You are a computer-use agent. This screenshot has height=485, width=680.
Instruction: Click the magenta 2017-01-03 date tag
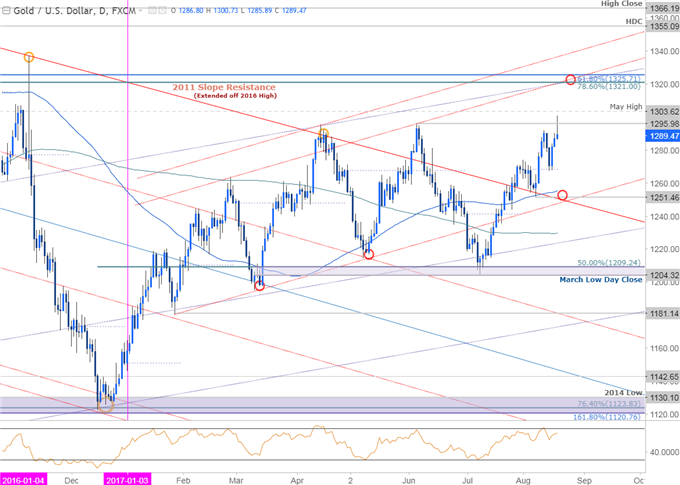(128, 479)
